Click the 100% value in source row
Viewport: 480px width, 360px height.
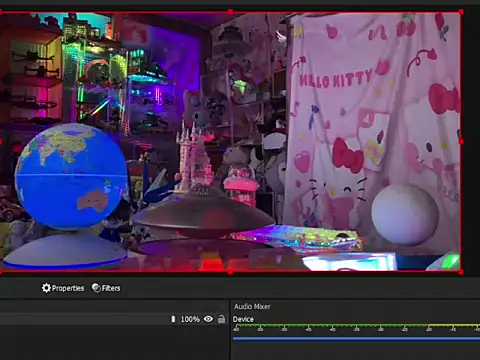(190, 319)
